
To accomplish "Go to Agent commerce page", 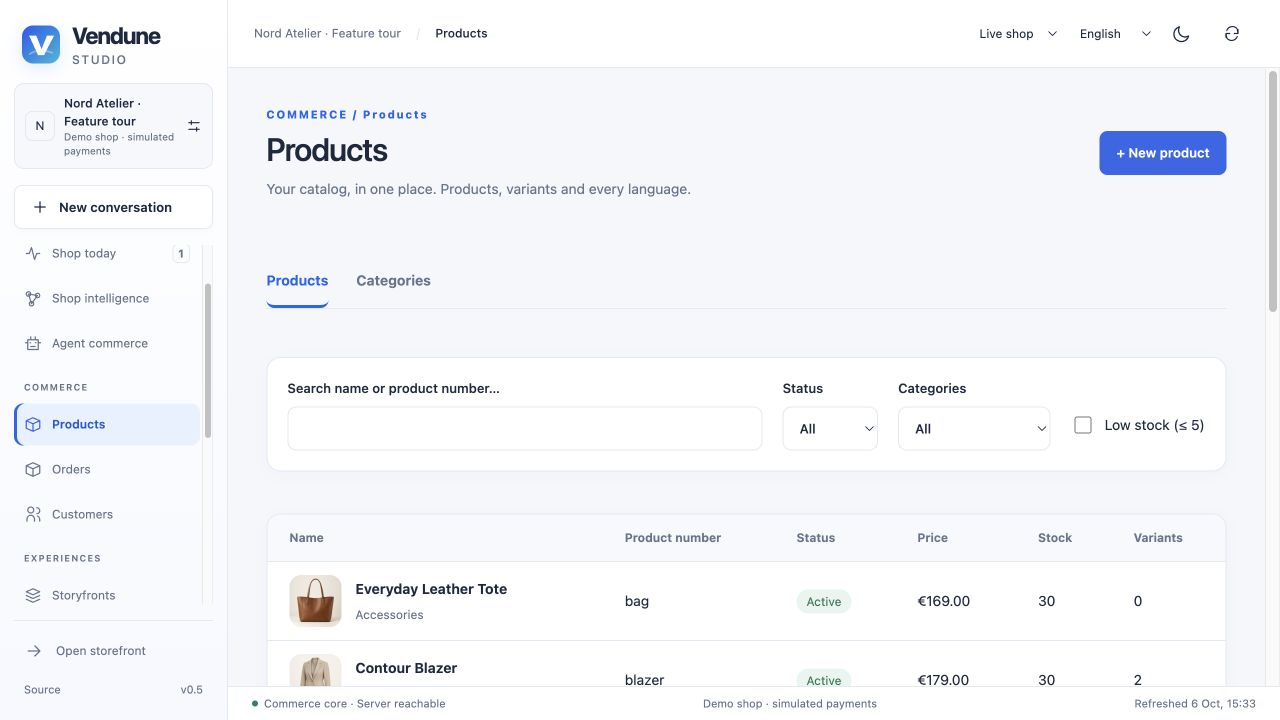I will tap(107, 343).
